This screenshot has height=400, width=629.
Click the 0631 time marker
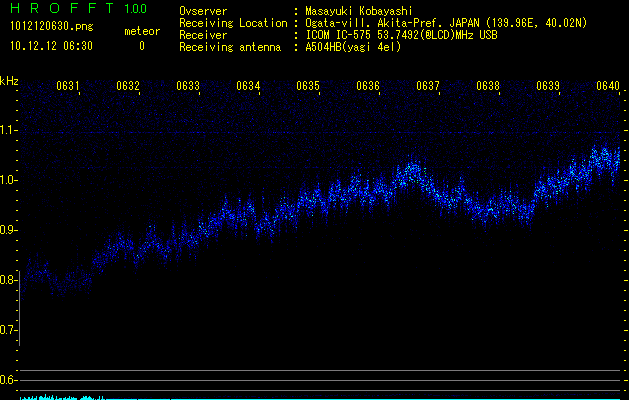[x=69, y=87]
